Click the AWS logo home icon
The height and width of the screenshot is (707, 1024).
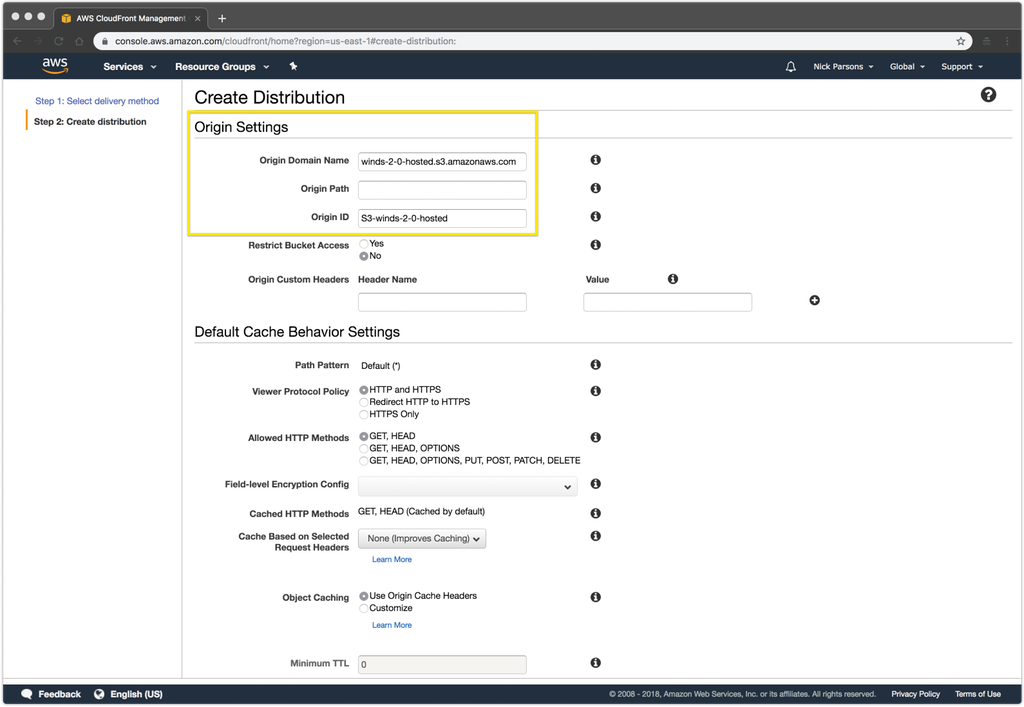point(55,66)
